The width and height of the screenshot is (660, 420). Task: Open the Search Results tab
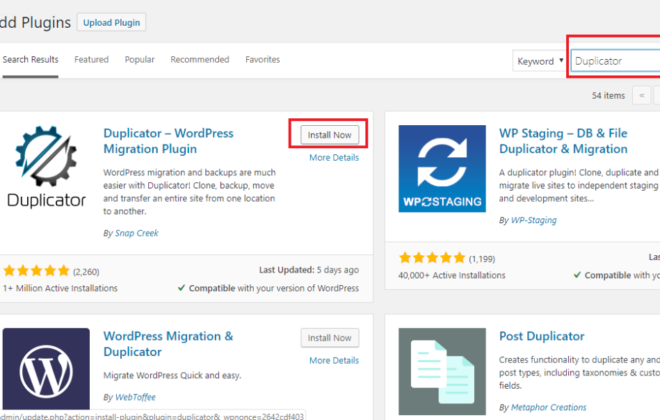tap(30, 60)
